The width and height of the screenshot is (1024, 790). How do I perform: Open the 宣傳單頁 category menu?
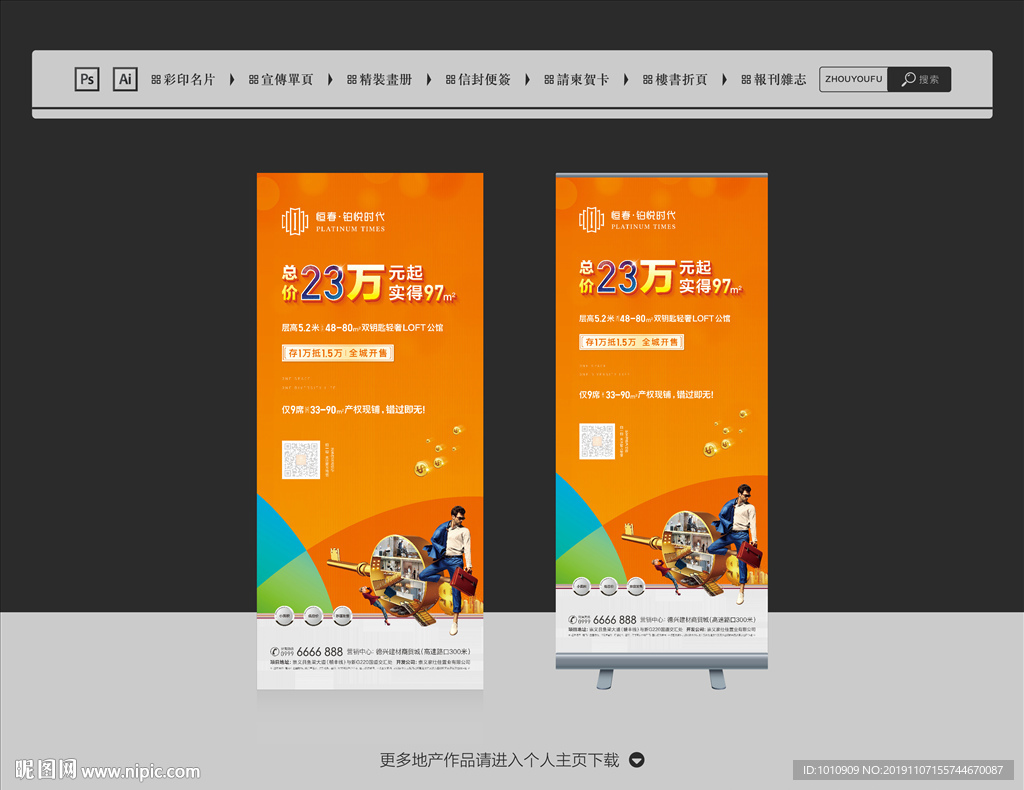(x=287, y=79)
